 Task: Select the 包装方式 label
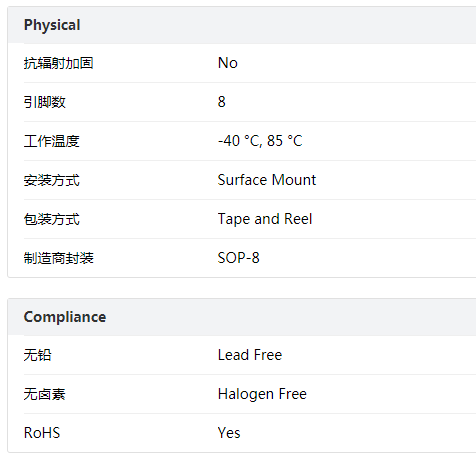coord(52,219)
